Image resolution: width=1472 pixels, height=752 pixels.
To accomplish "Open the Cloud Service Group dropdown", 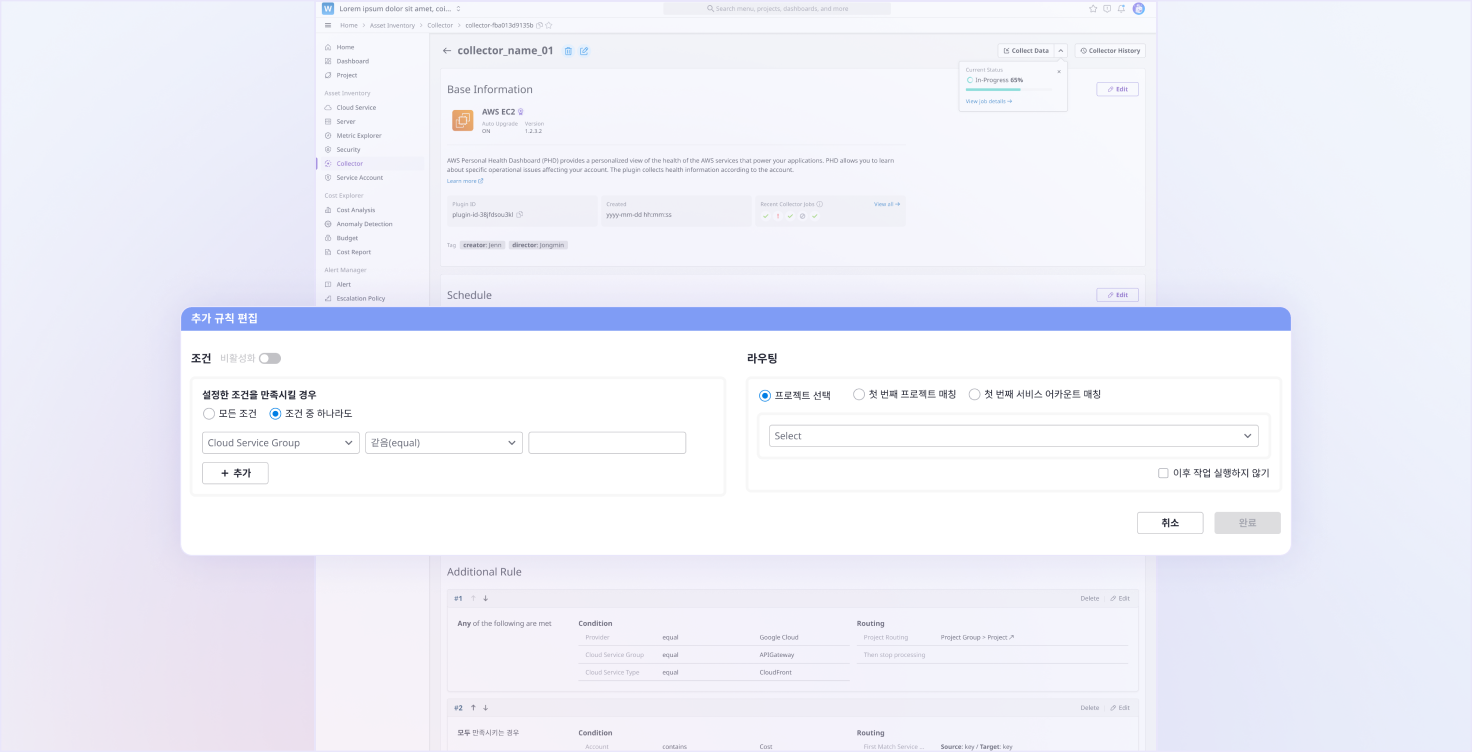I will (x=280, y=443).
